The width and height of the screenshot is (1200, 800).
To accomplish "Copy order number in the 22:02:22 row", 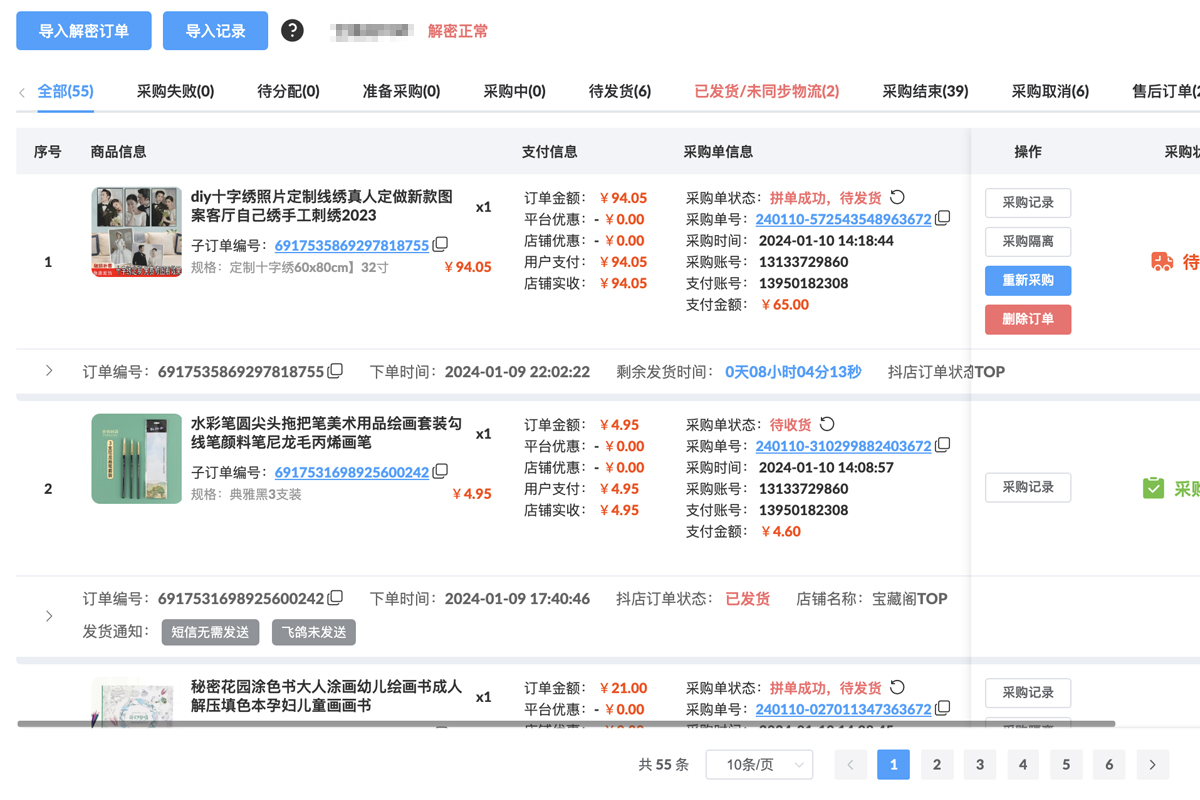I will point(336,371).
